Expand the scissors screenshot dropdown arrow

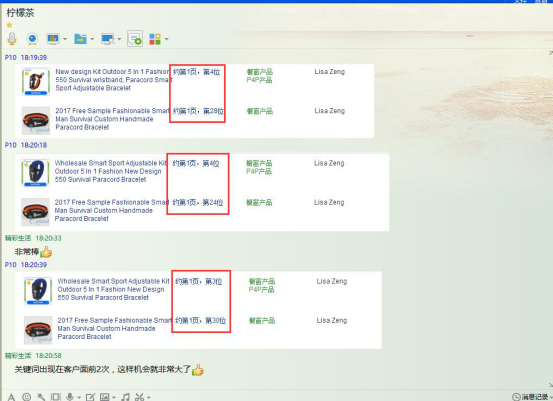(x=148, y=397)
